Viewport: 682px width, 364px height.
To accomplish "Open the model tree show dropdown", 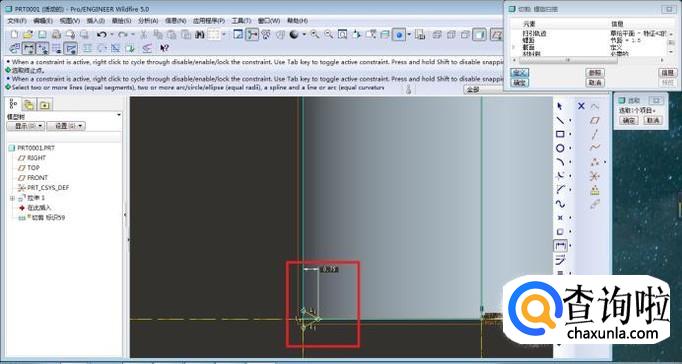I will tap(26, 126).
